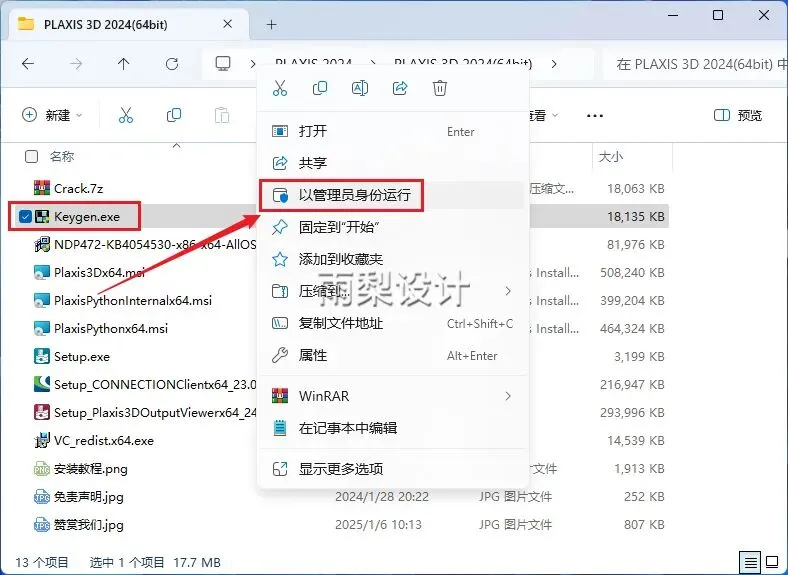Click the Copy icon in the Explorer toolbar
This screenshot has height=575, width=788.
(x=174, y=115)
